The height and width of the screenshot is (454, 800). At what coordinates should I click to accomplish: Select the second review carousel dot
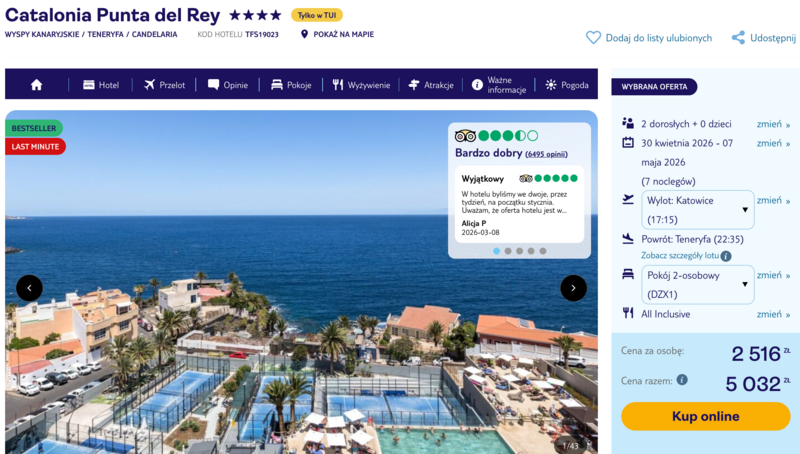[508, 251]
